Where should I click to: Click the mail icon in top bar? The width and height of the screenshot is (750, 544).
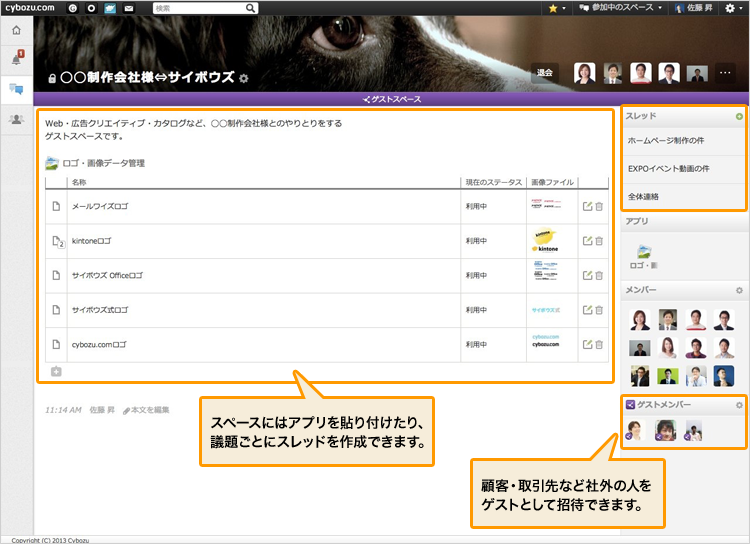(x=129, y=8)
